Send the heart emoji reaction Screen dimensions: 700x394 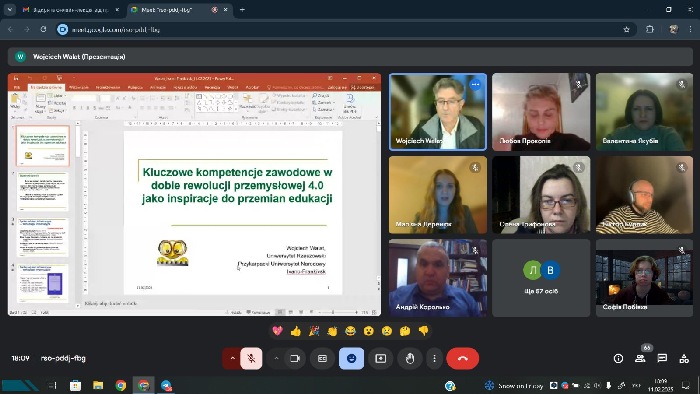tap(278, 331)
